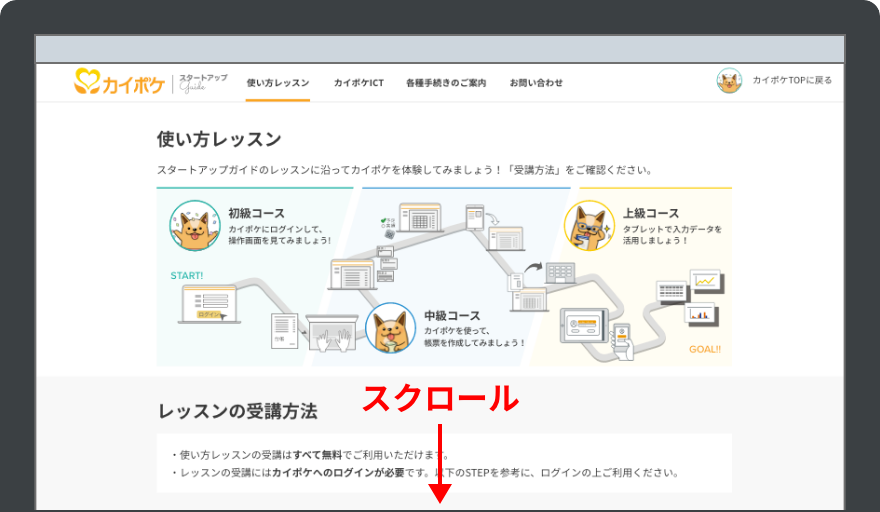Select the 初級コース dog mascot icon
The height and width of the screenshot is (512, 880).
[x=195, y=226]
